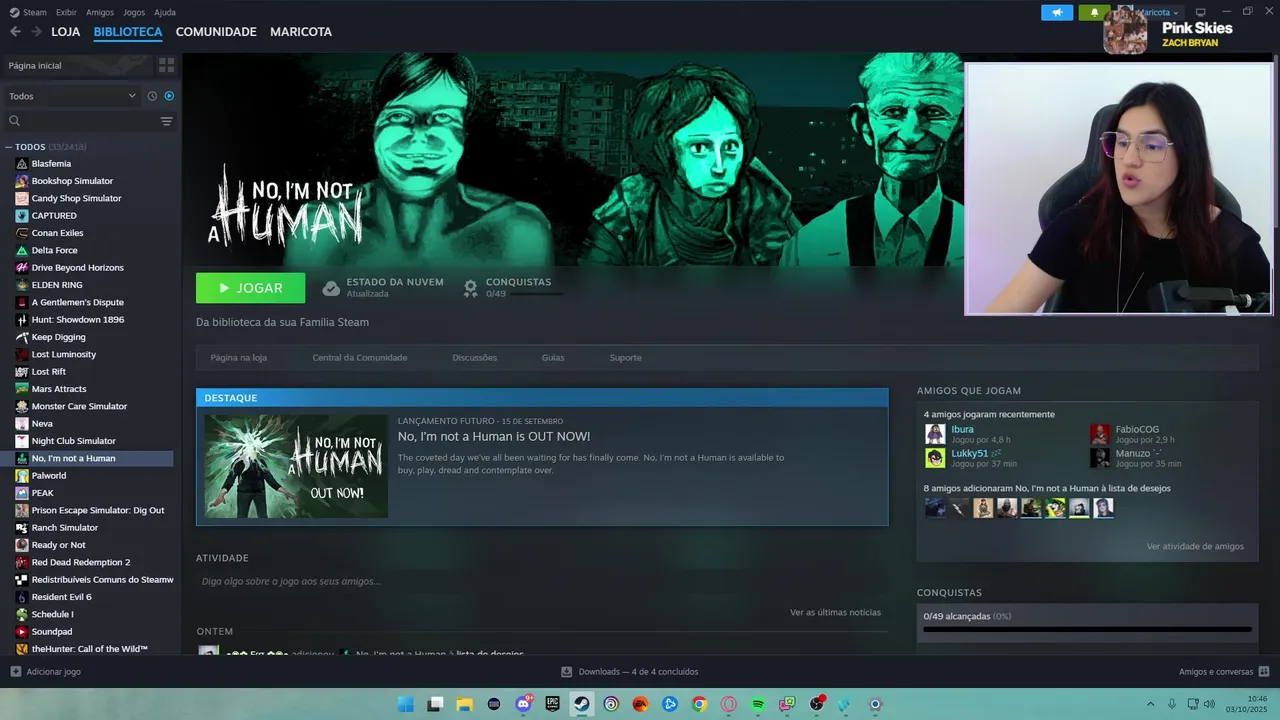The image size is (1280, 720).
Task: Open Amigos e conversas
Action: tap(1224, 672)
